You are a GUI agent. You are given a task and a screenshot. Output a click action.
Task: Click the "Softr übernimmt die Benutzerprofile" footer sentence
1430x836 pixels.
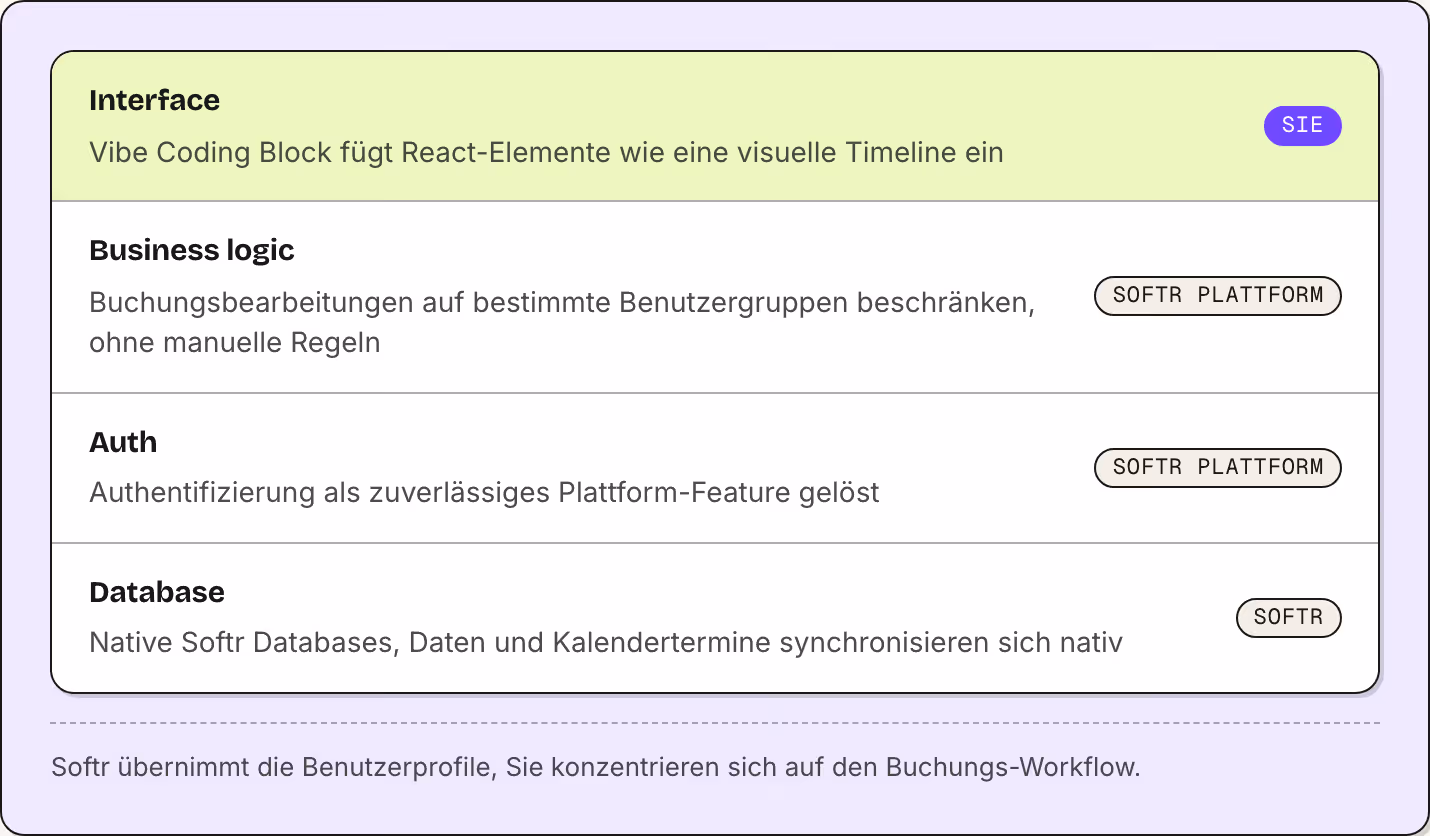pyautogui.click(x=596, y=768)
